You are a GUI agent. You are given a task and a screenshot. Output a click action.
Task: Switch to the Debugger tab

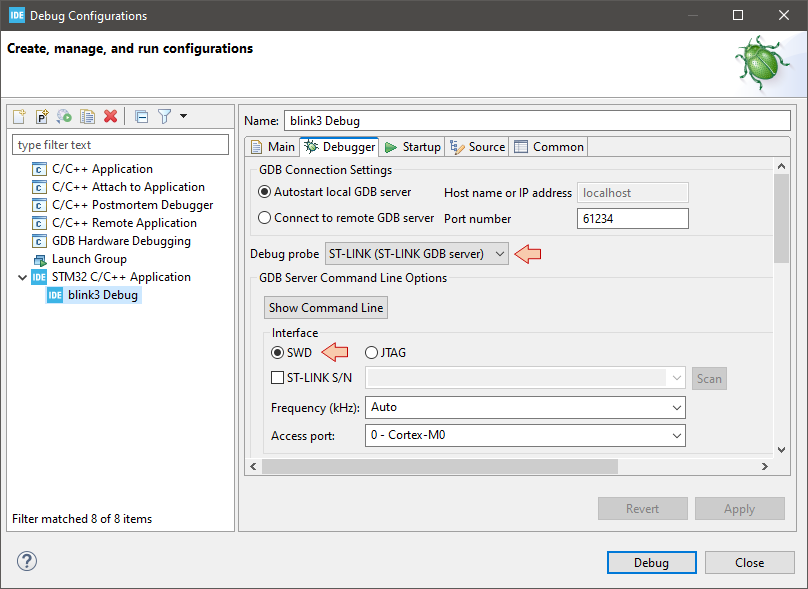pyautogui.click(x=339, y=147)
